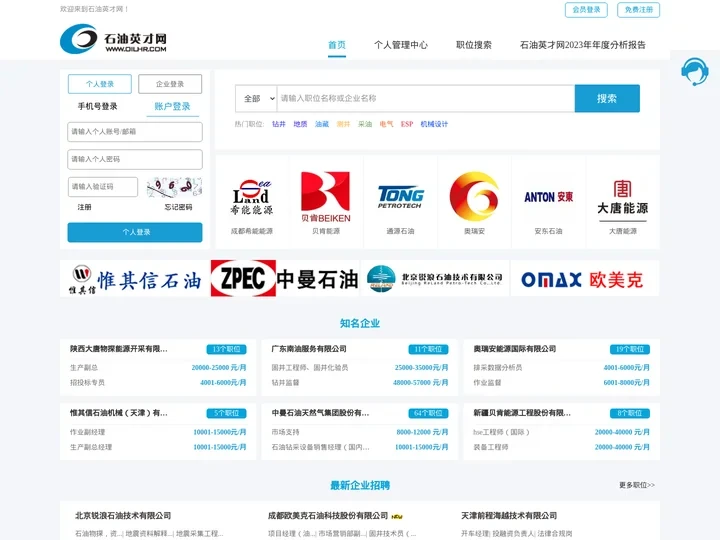This screenshot has width=720, height=540.
Task: Open 石油英才网2023年年度分析报告
Action: [x=582, y=45]
